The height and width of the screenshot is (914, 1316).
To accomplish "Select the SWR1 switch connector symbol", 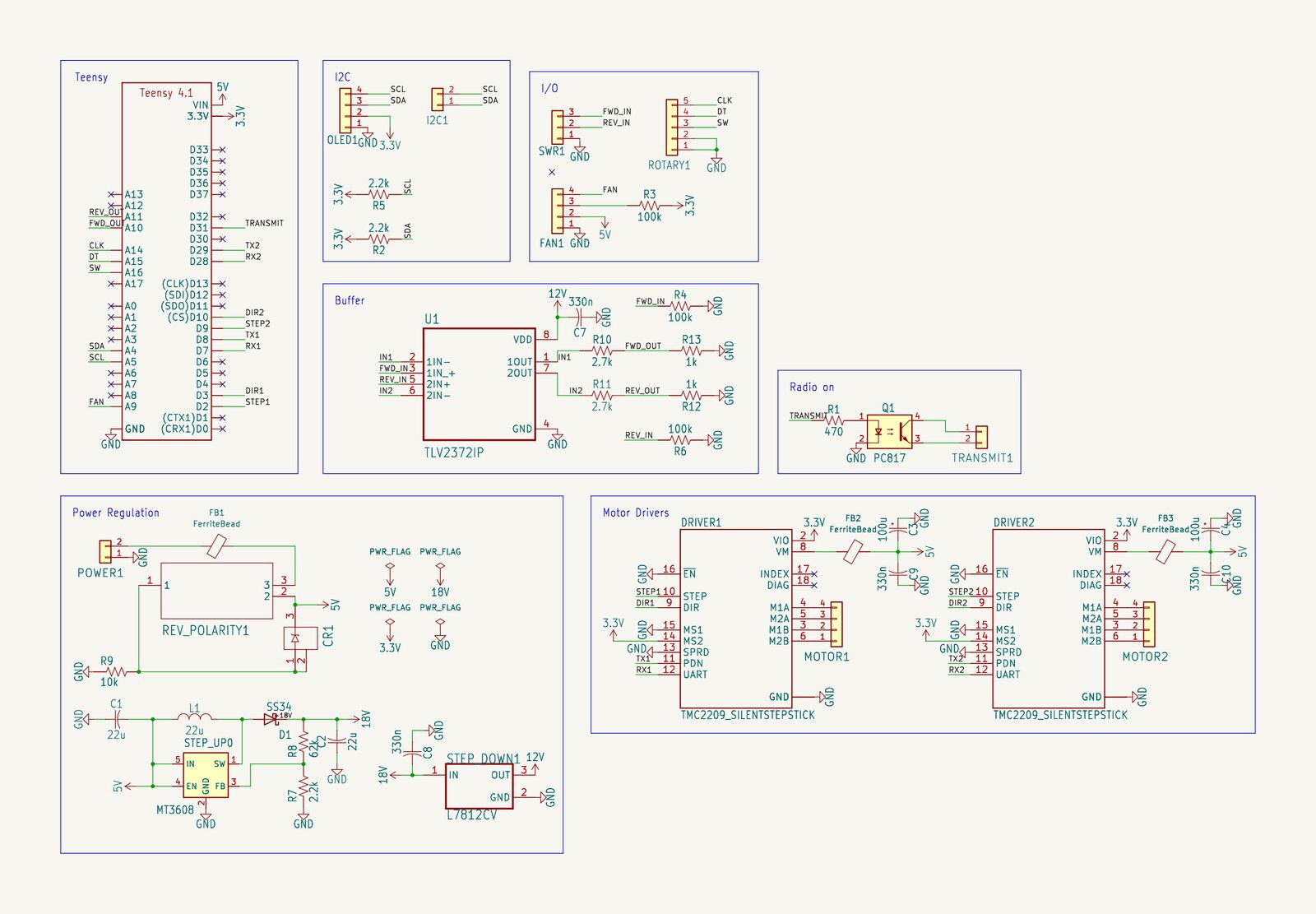I will click(x=558, y=126).
